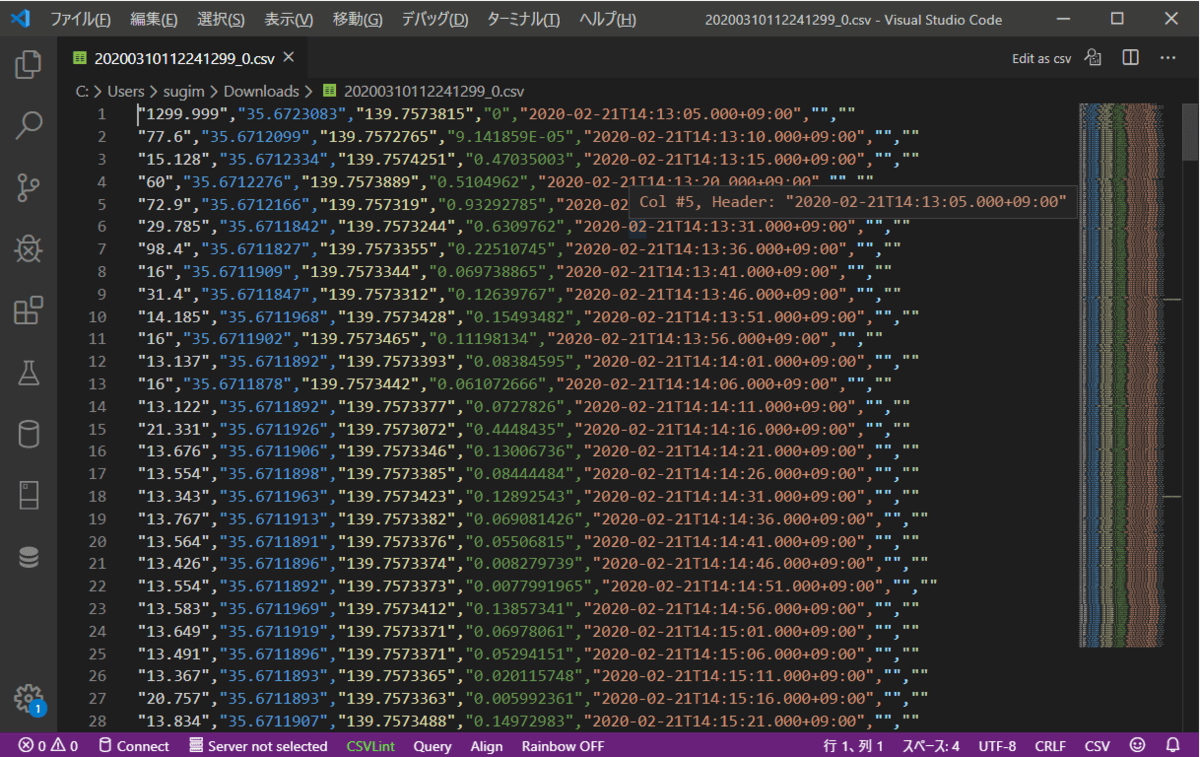This screenshot has height=757, width=1200.
Task: Open the Source Control view
Action: pyautogui.click(x=28, y=187)
